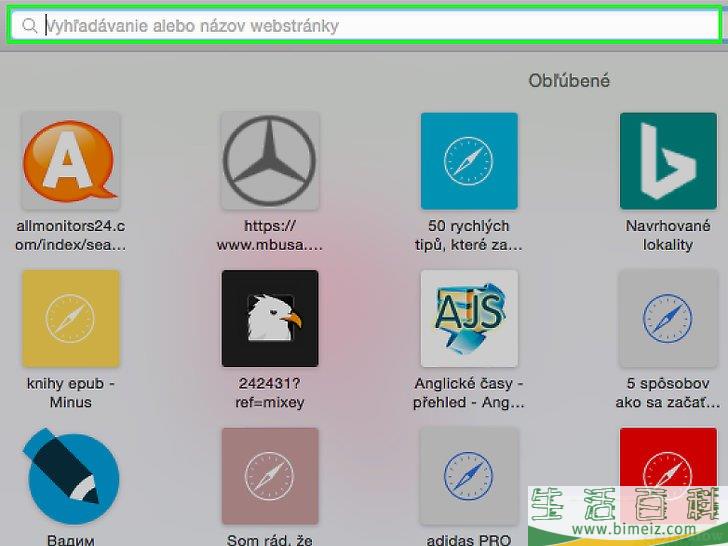Open the 'adidas PRO' favorite tile

pos(469,476)
